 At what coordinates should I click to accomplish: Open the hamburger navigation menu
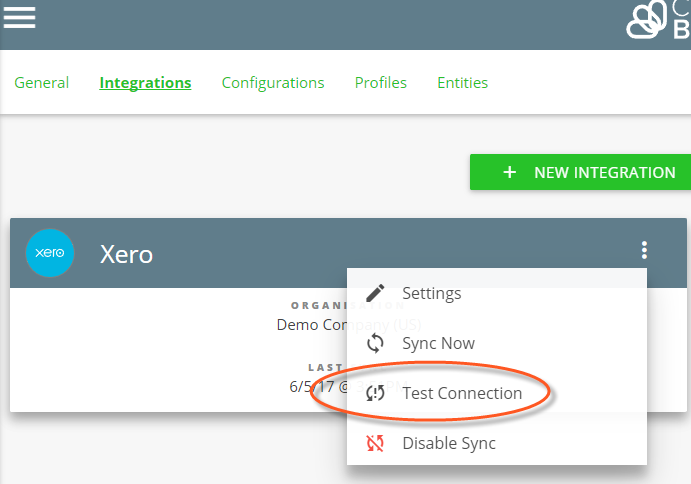click(x=19, y=18)
